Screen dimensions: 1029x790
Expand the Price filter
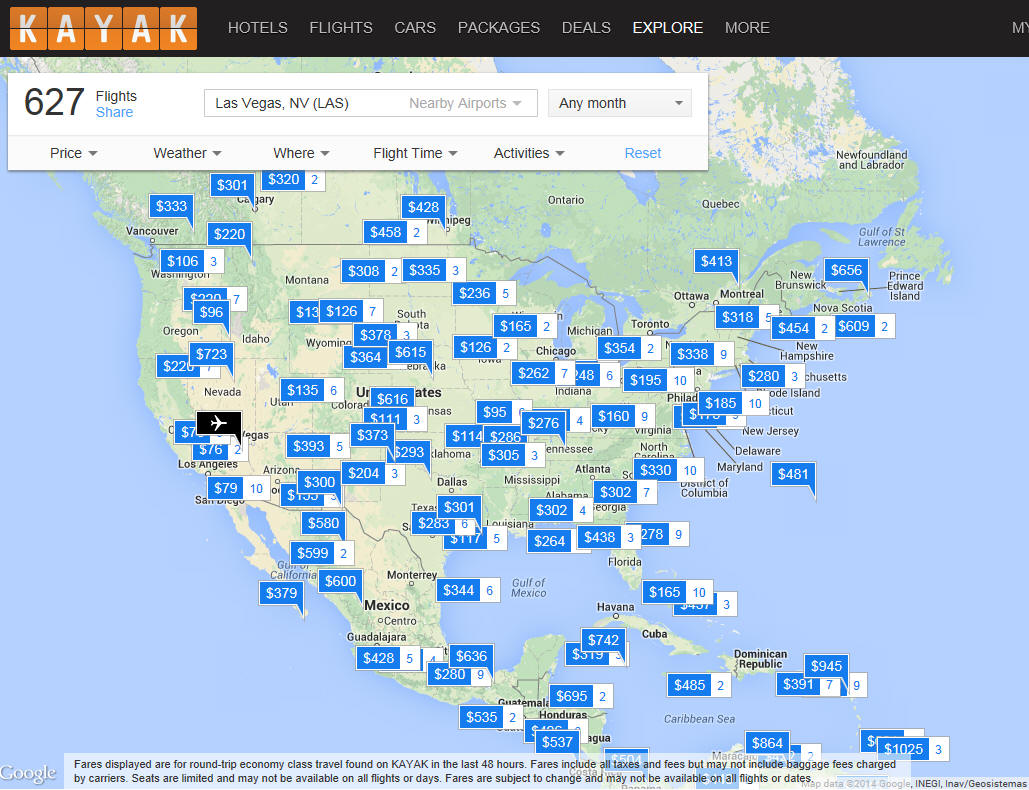coord(74,153)
